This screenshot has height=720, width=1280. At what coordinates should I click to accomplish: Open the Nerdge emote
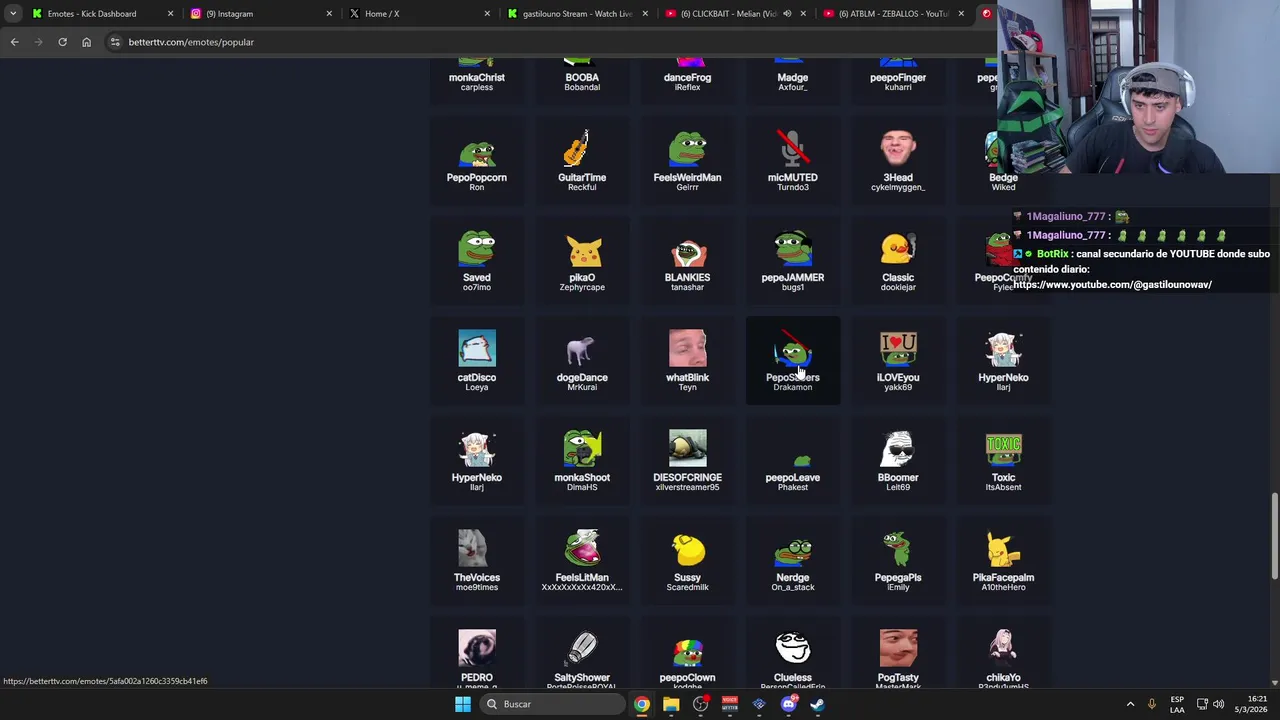coord(793,560)
